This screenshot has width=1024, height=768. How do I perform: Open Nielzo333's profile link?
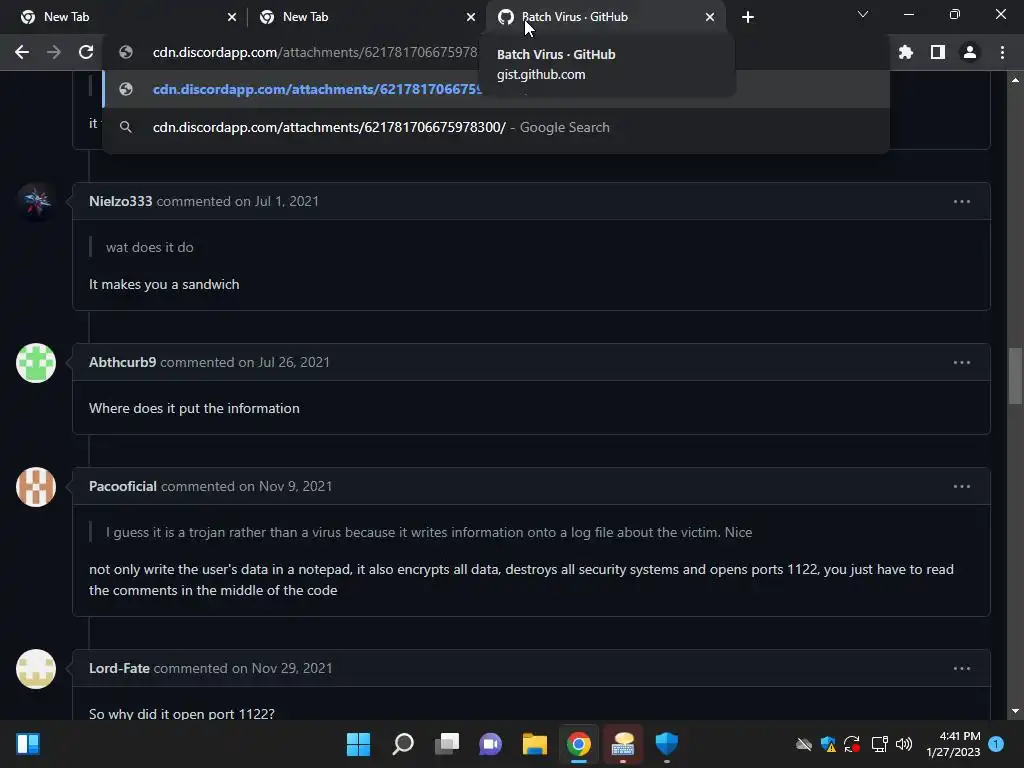[x=120, y=201]
